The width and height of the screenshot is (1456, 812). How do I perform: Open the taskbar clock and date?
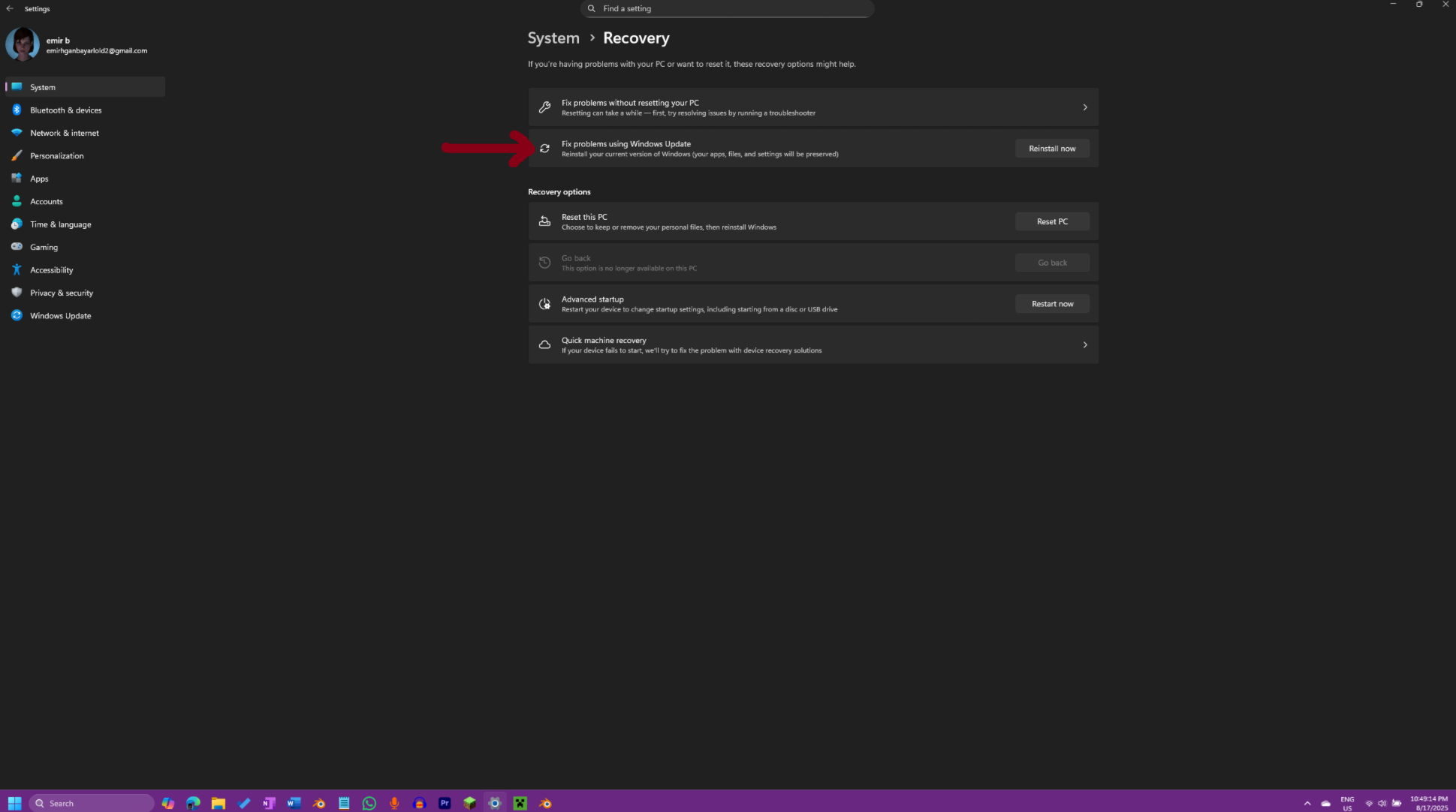1428,803
